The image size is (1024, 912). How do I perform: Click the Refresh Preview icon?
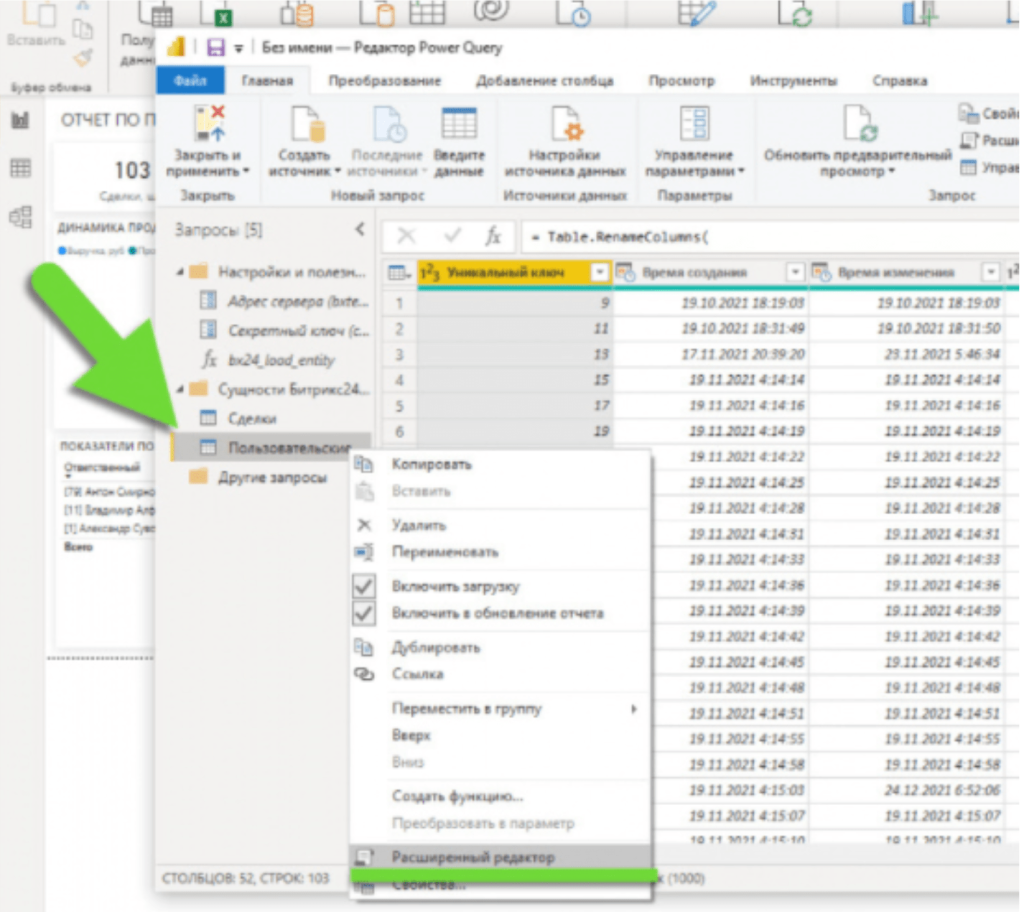coord(858,125)
